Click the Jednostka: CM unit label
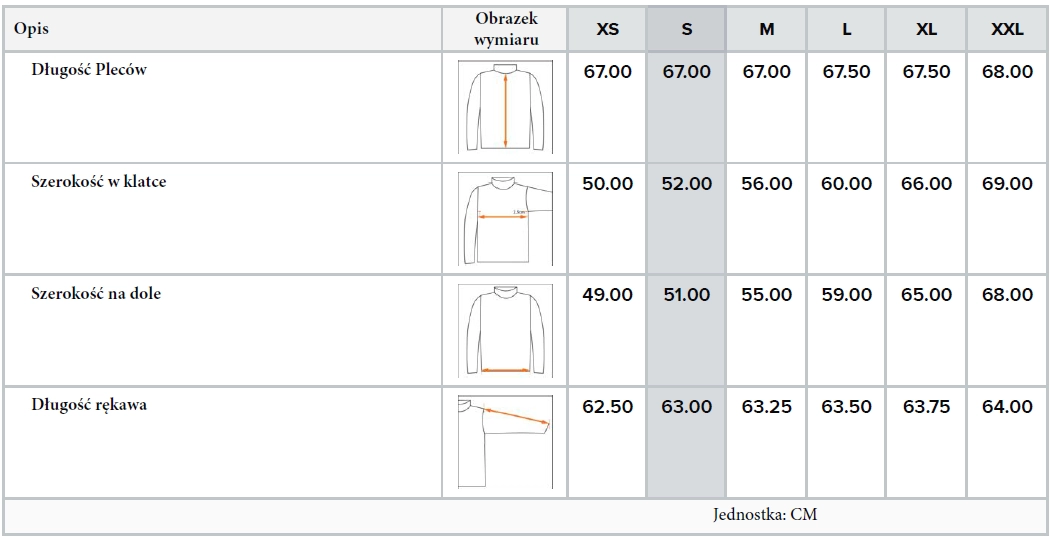Viewport: 1050px width, 538px height. click(x=766, y=516)
